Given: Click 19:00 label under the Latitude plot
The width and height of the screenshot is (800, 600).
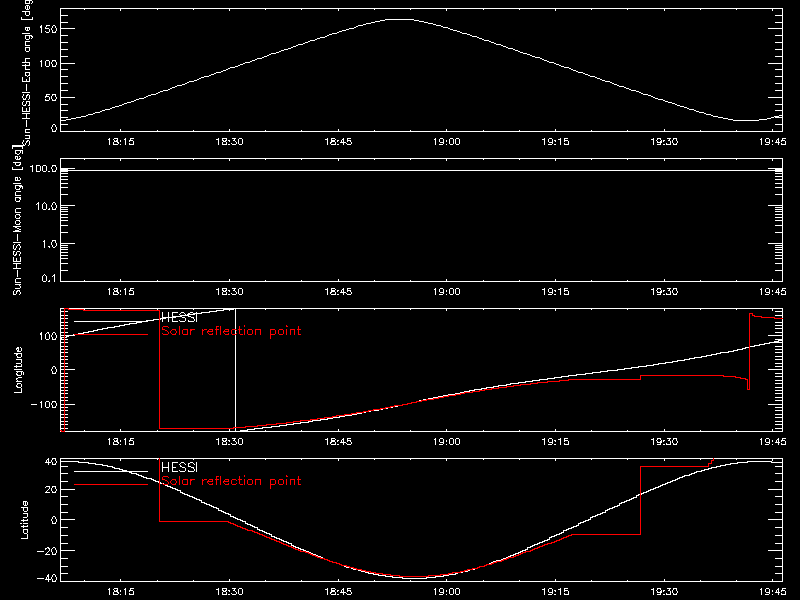Looking at the screenshot, I should (x=447, y=592).
